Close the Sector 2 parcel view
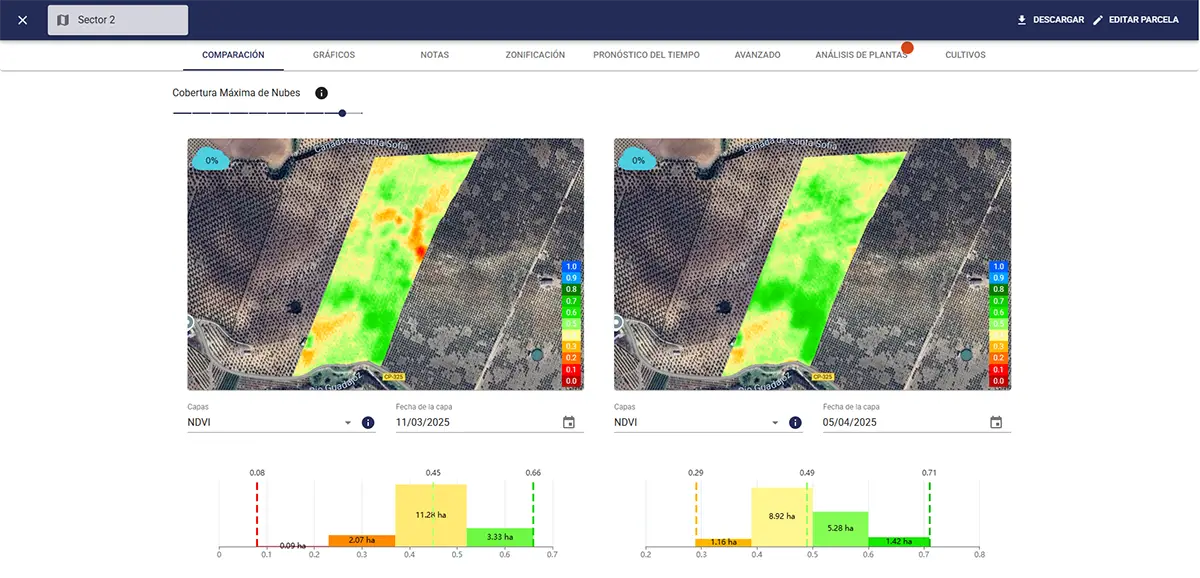Screen dimensions: 1200x578 click(23, 20)
